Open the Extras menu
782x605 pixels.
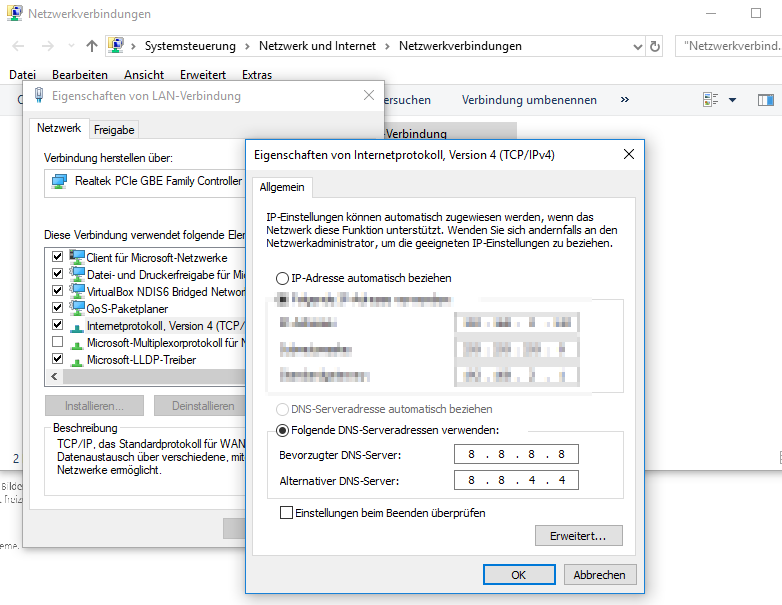257,75
